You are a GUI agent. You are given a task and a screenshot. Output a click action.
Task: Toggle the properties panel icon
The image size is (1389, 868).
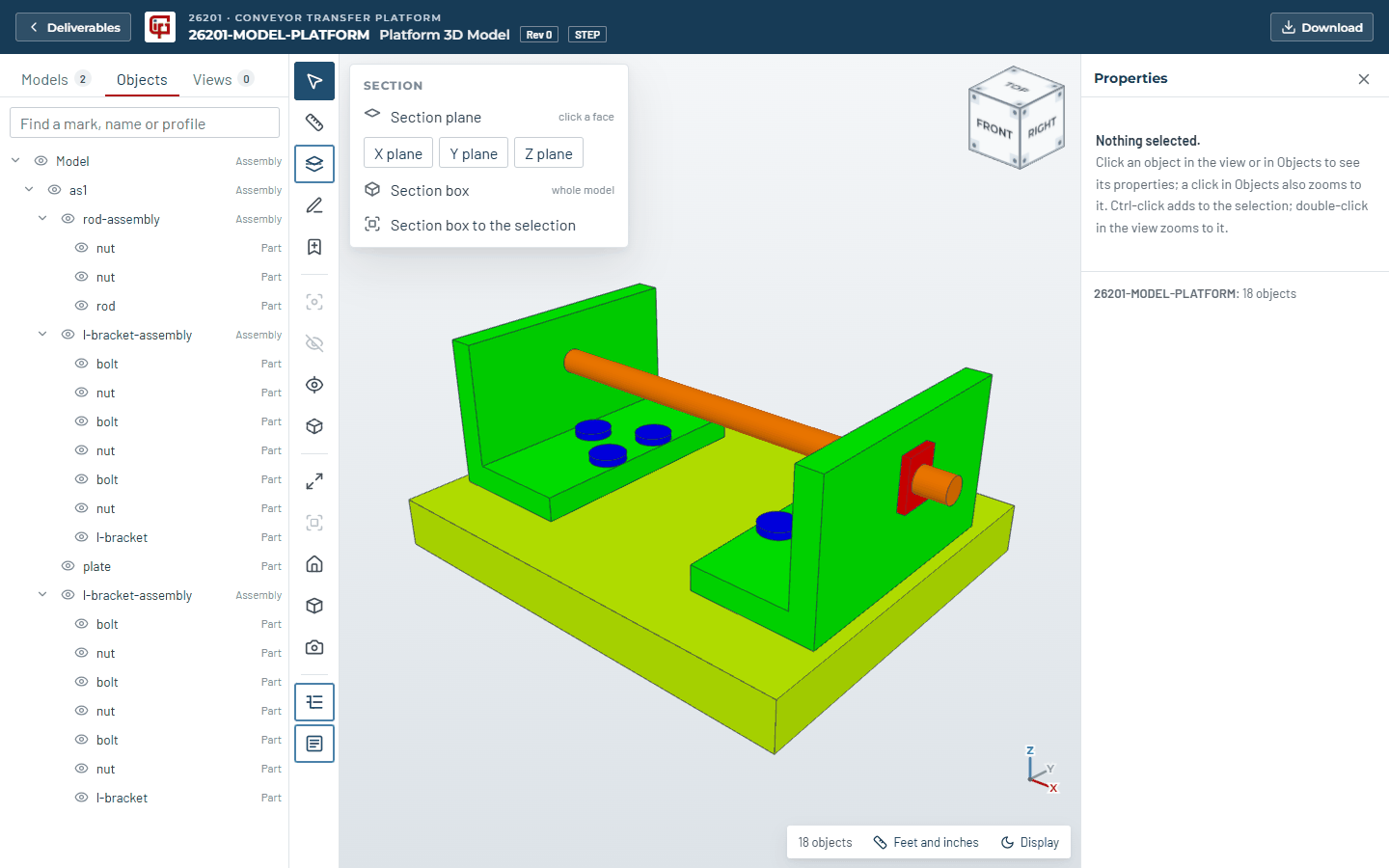click(x=314, y=744)
